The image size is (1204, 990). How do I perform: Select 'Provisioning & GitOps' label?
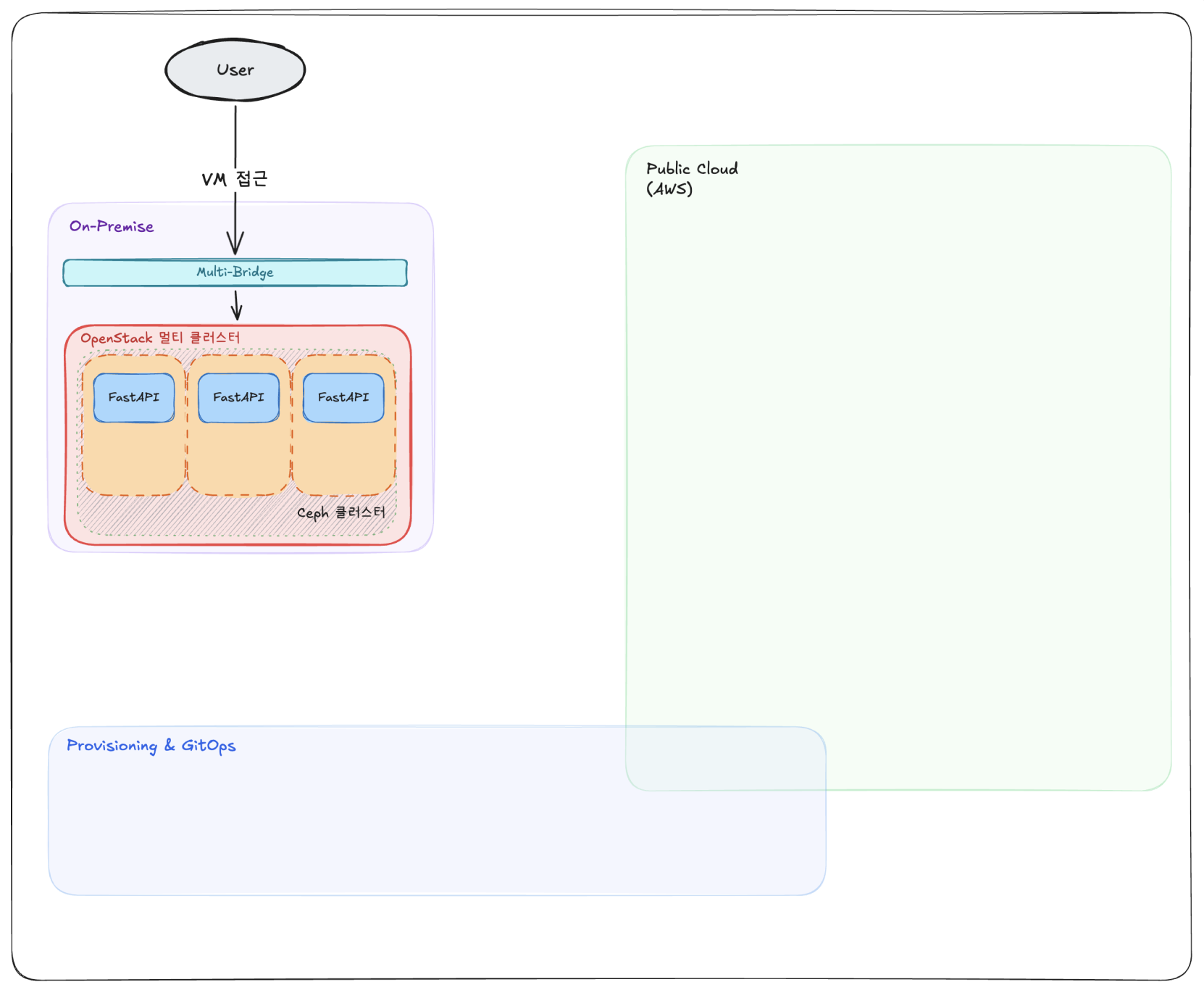151,746
